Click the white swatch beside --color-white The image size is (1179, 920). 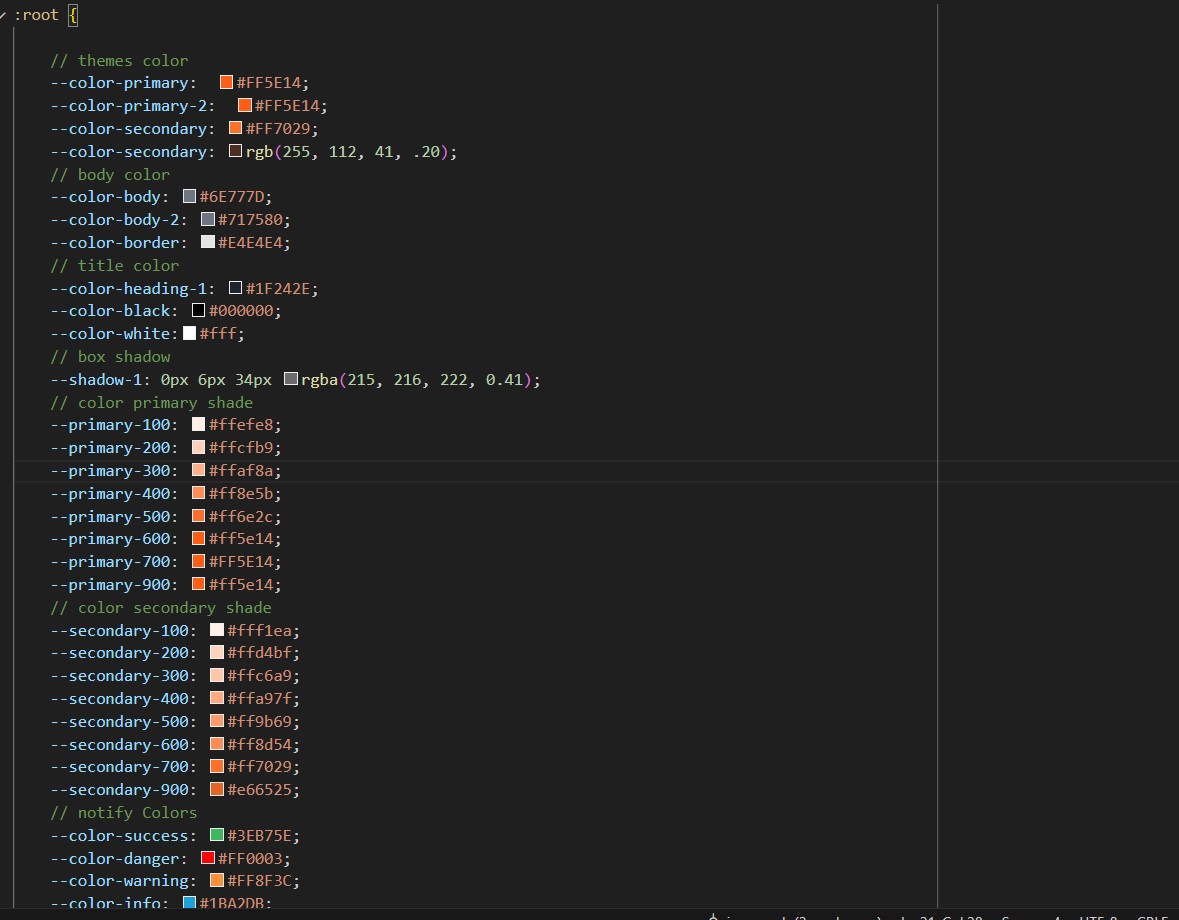tap(188, 333)
